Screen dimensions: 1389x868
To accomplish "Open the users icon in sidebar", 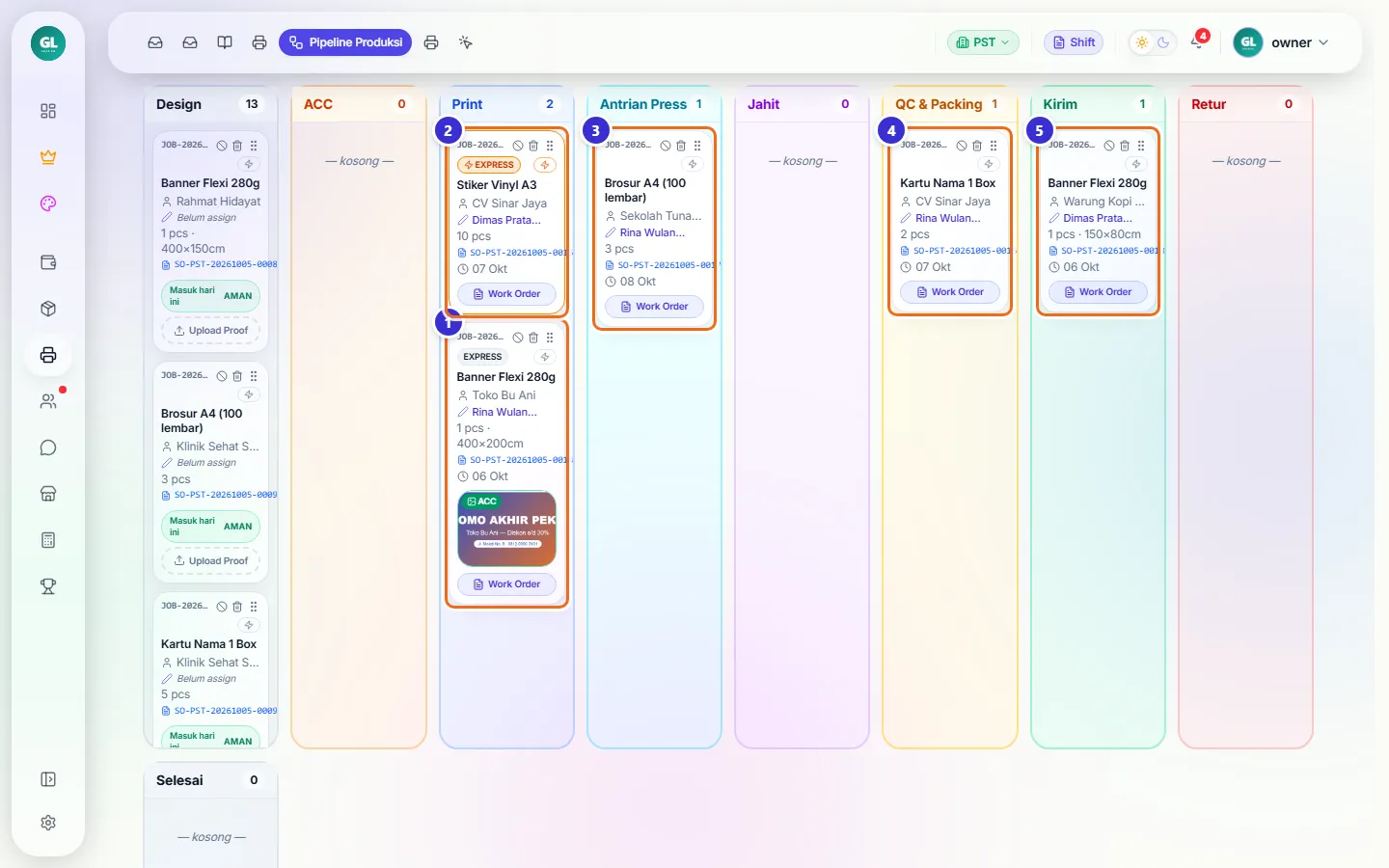I will pos(48,401).
